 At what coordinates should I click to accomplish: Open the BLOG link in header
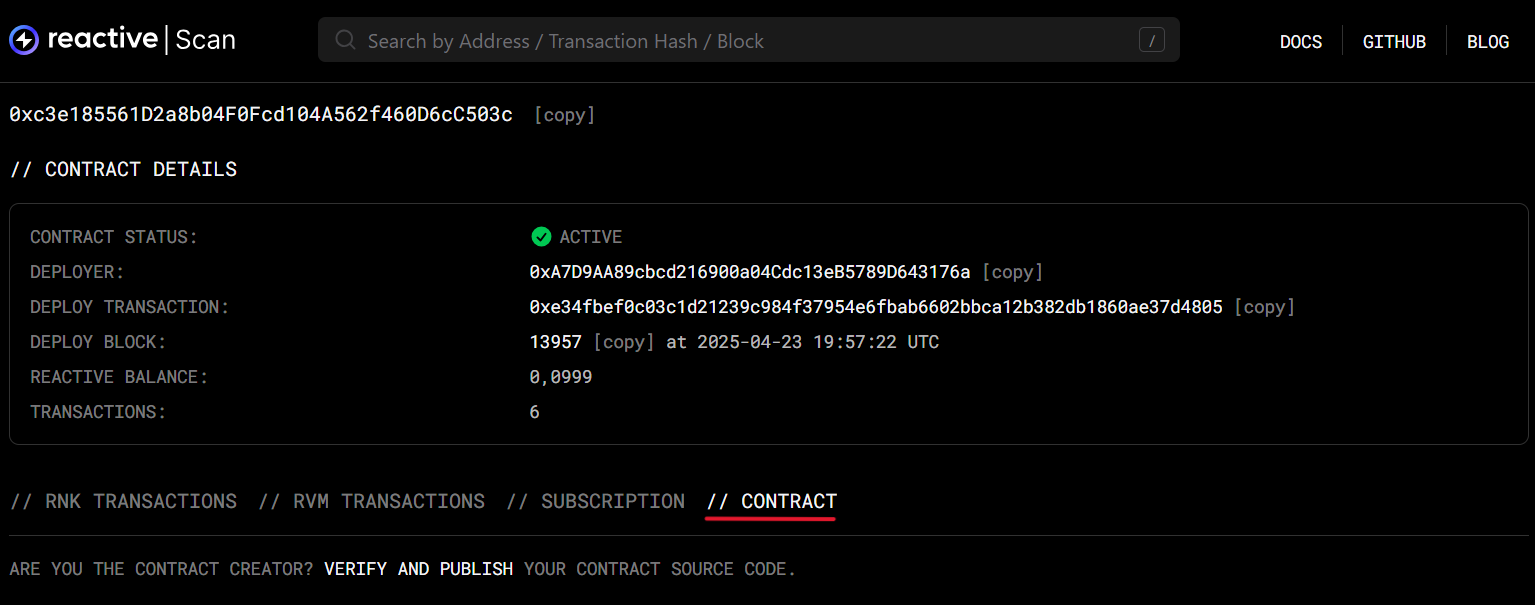pyautogui.click(x=1488, y=41)
